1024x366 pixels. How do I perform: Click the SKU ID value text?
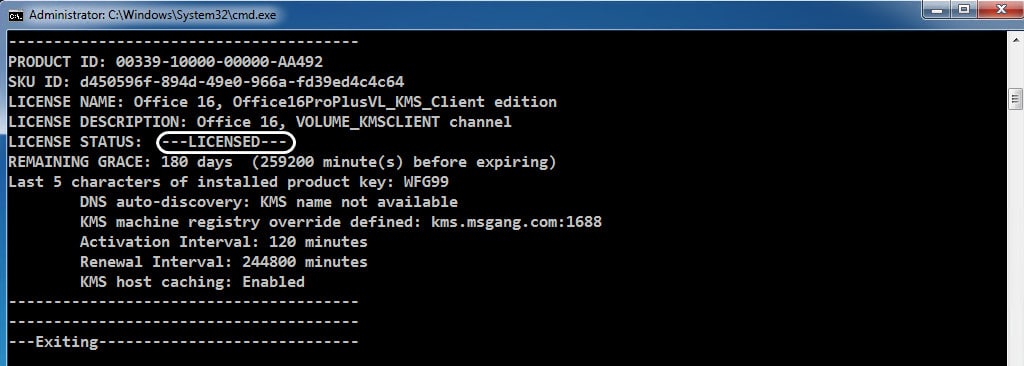coord(242,82)
